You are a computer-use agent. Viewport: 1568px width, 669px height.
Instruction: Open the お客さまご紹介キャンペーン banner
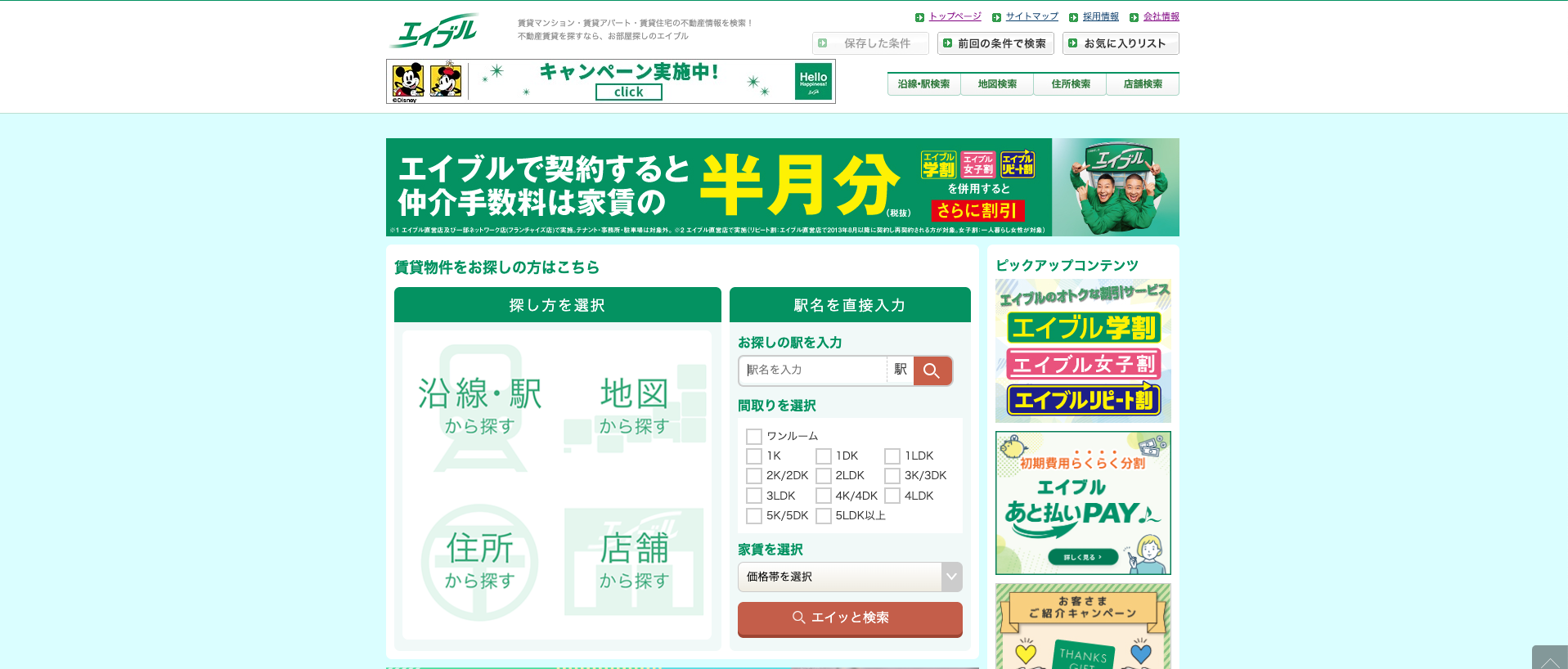pyautogui.click(x=1083, y=626)
